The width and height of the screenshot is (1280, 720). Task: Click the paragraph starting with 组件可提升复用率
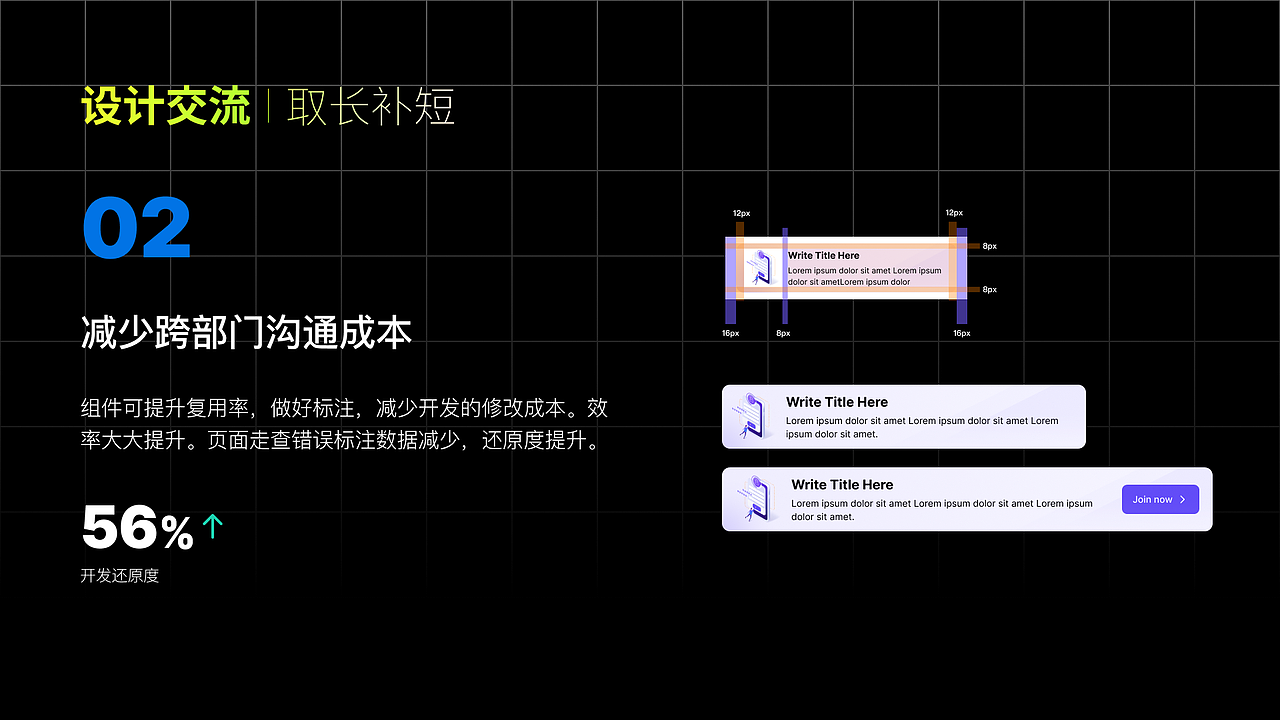point(344,424)
